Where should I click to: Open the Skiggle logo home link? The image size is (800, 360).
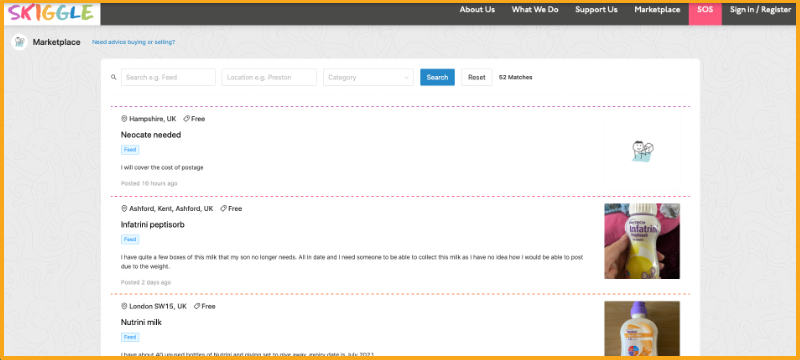pyautogui.click(x=52, y=13)
